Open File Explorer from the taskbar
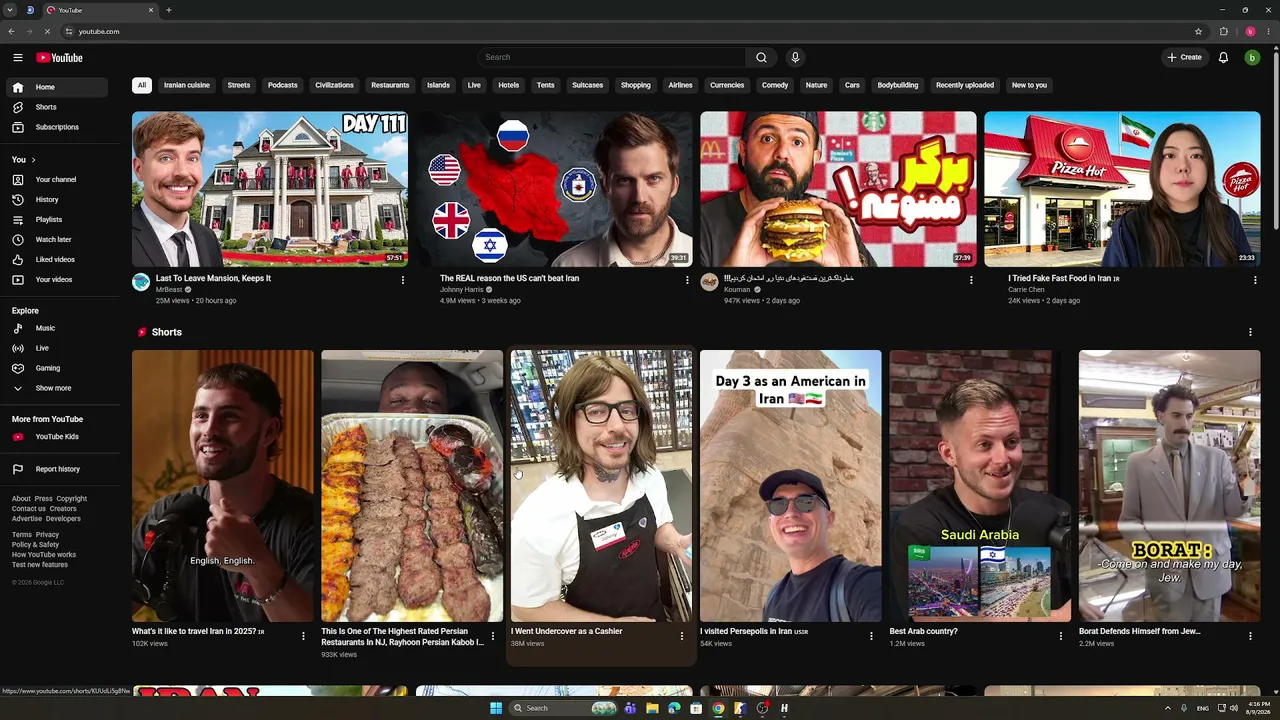Image resolution: width=1280 pixels, height=720 pixels. pyautogui.click(x=652, y=708)
